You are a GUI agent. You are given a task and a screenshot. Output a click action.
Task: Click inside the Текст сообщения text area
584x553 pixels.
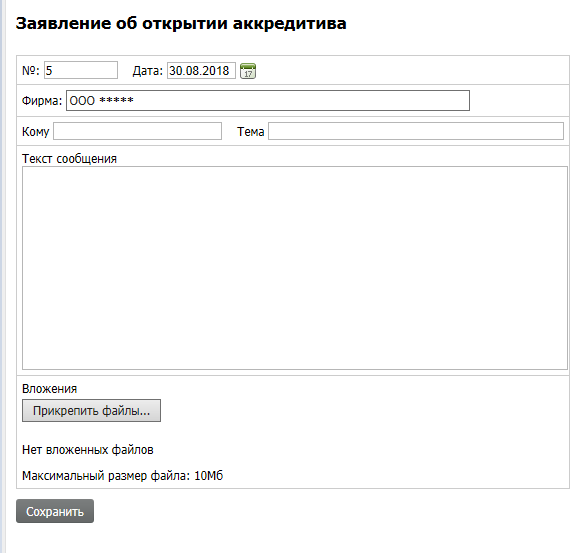click(295, 268)
